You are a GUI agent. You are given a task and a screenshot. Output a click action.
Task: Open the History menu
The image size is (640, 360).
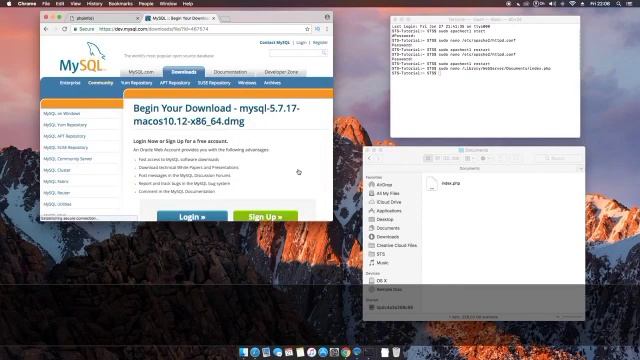pyautogui.click(x=94, y=4)
